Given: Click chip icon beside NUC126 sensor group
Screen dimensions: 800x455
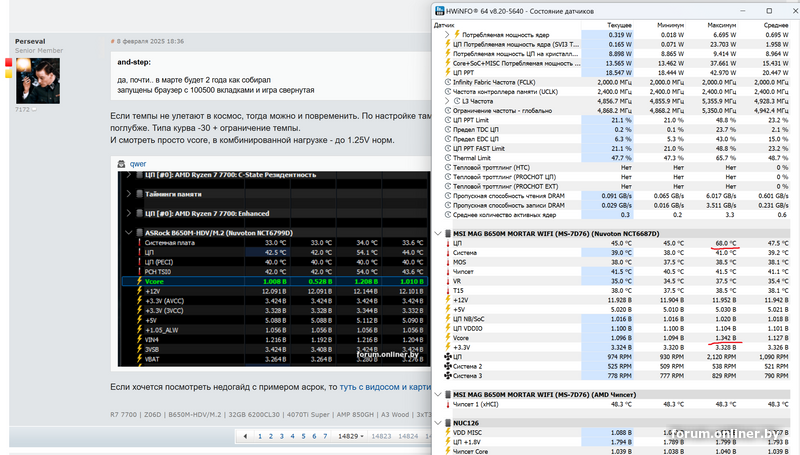Looking at the screenshot, I should 448,423.
